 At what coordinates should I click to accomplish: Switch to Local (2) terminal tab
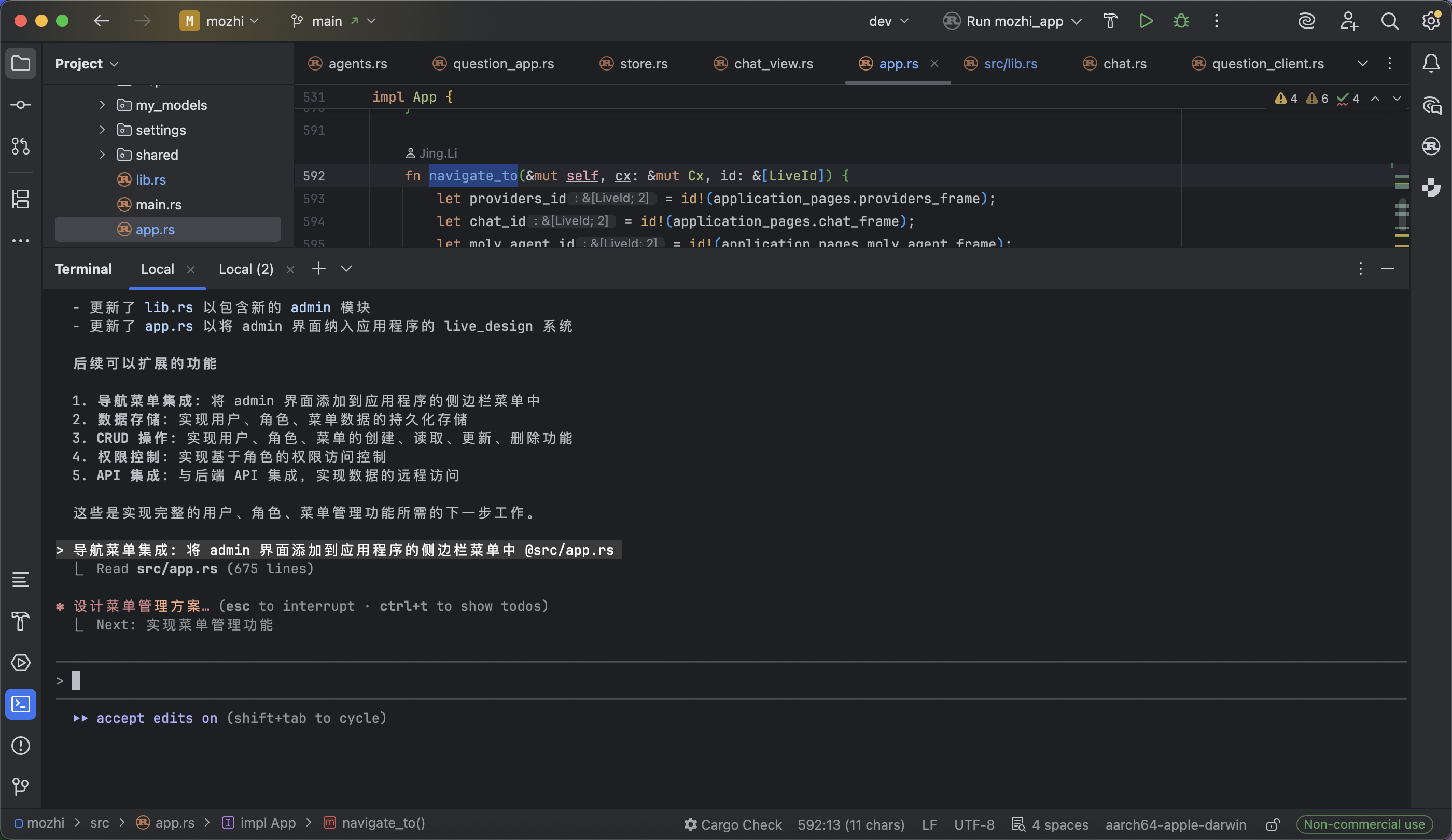(246, 269)
